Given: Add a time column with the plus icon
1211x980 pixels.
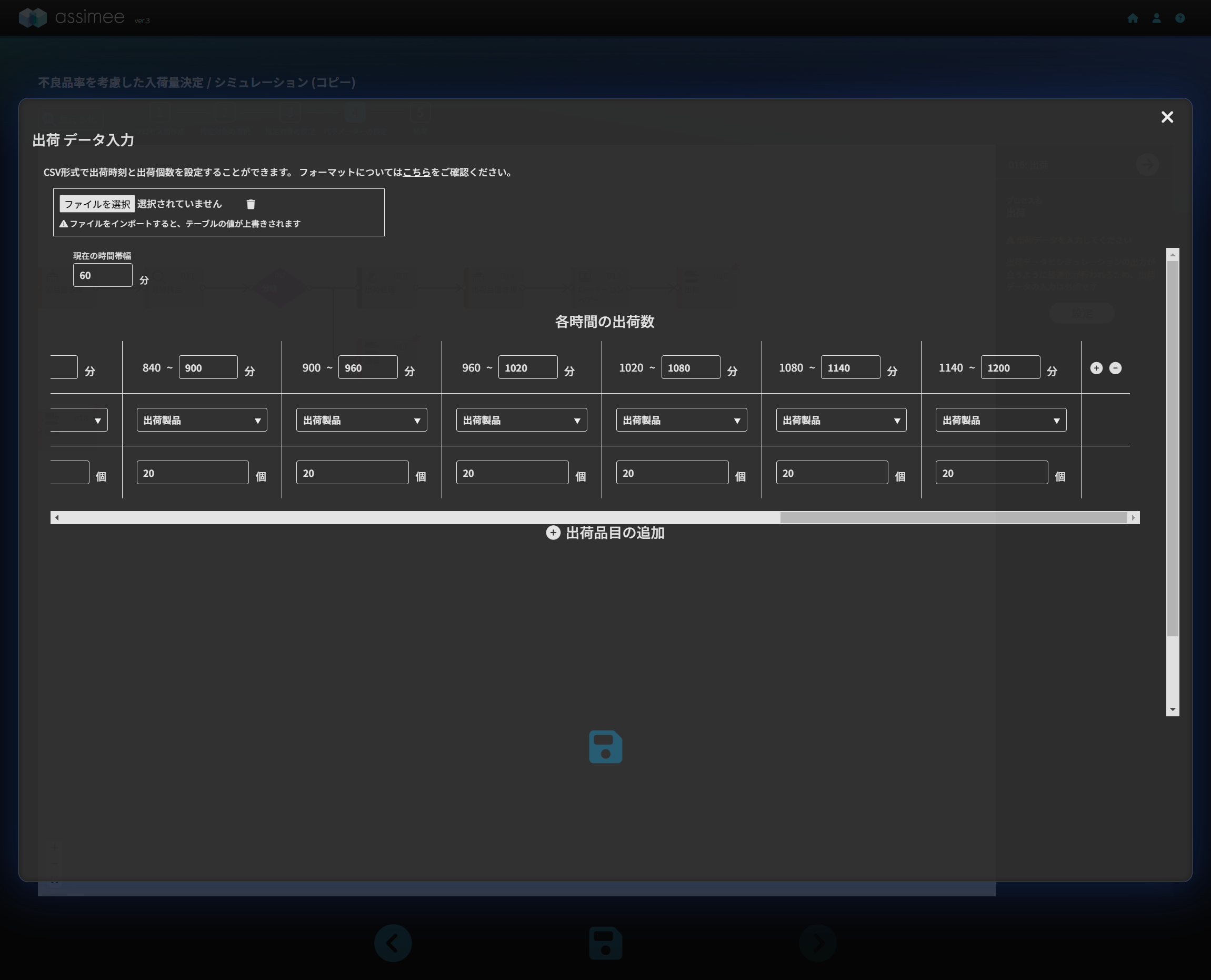Looking at the screenshot, I should pyautogui.click(x=1096, y=368).
